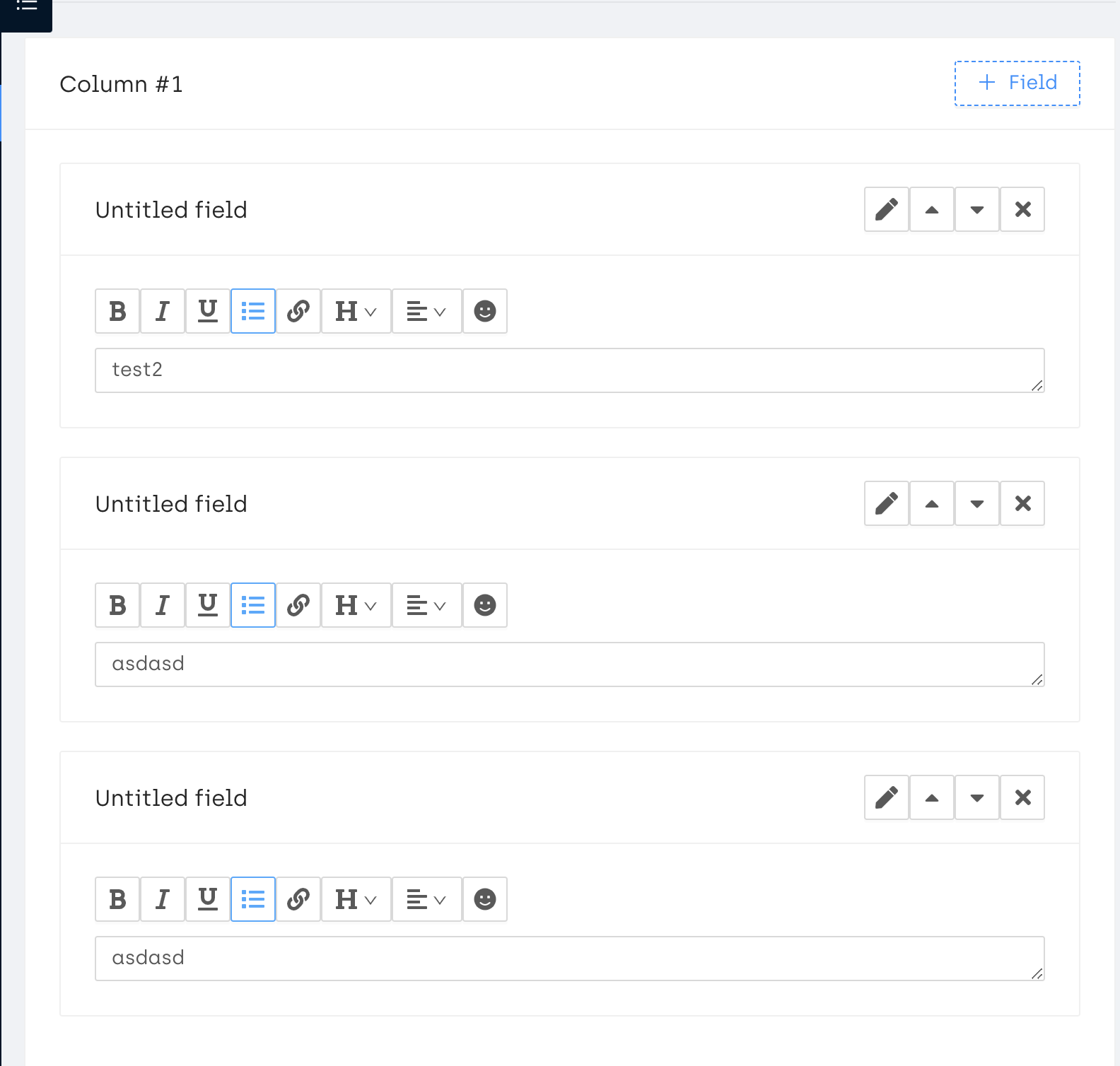Focus the second field's asdasd text area
1120x1066 pixels.
click(569, 664)
